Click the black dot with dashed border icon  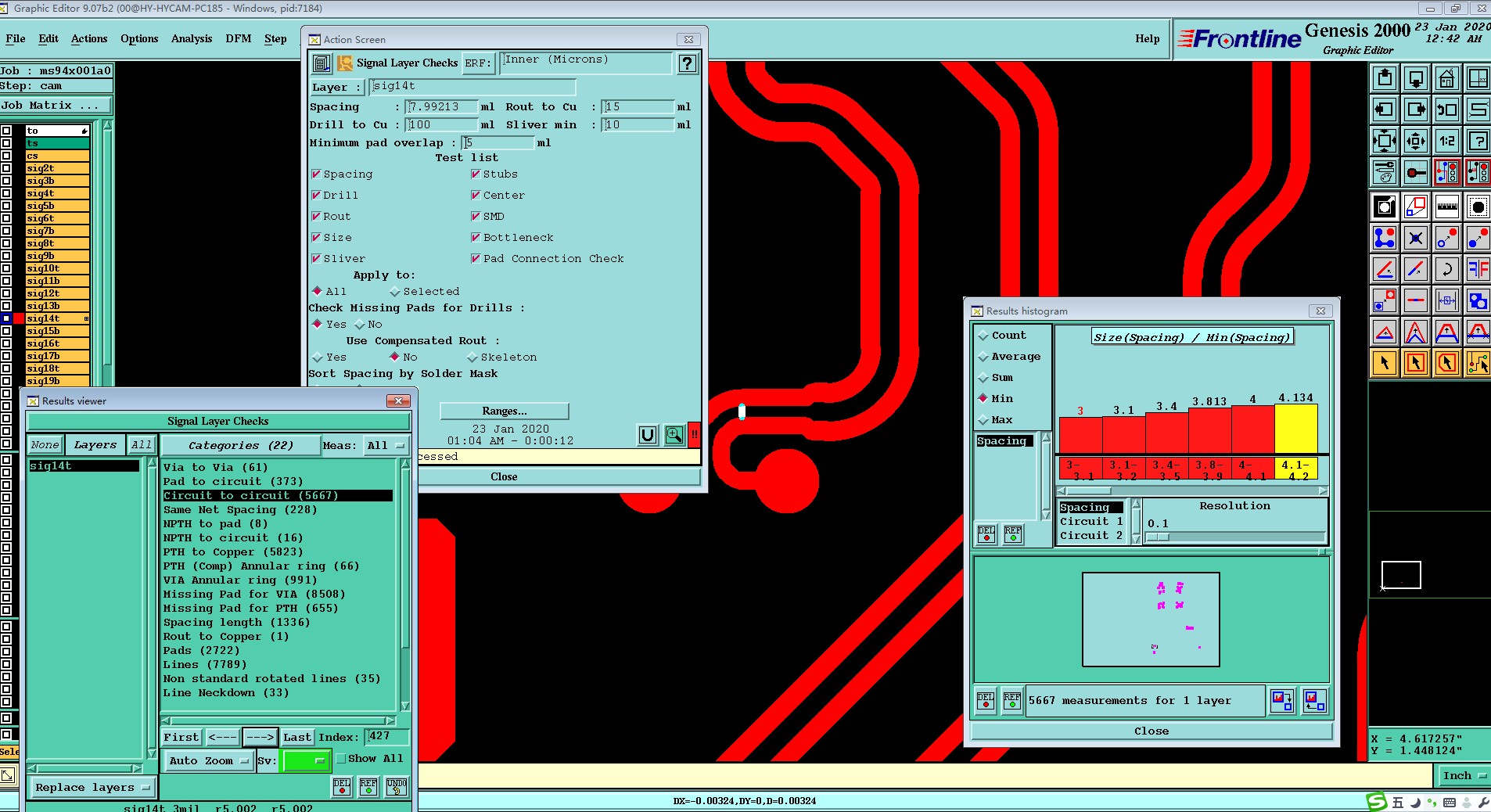(x=1478, y=207)
